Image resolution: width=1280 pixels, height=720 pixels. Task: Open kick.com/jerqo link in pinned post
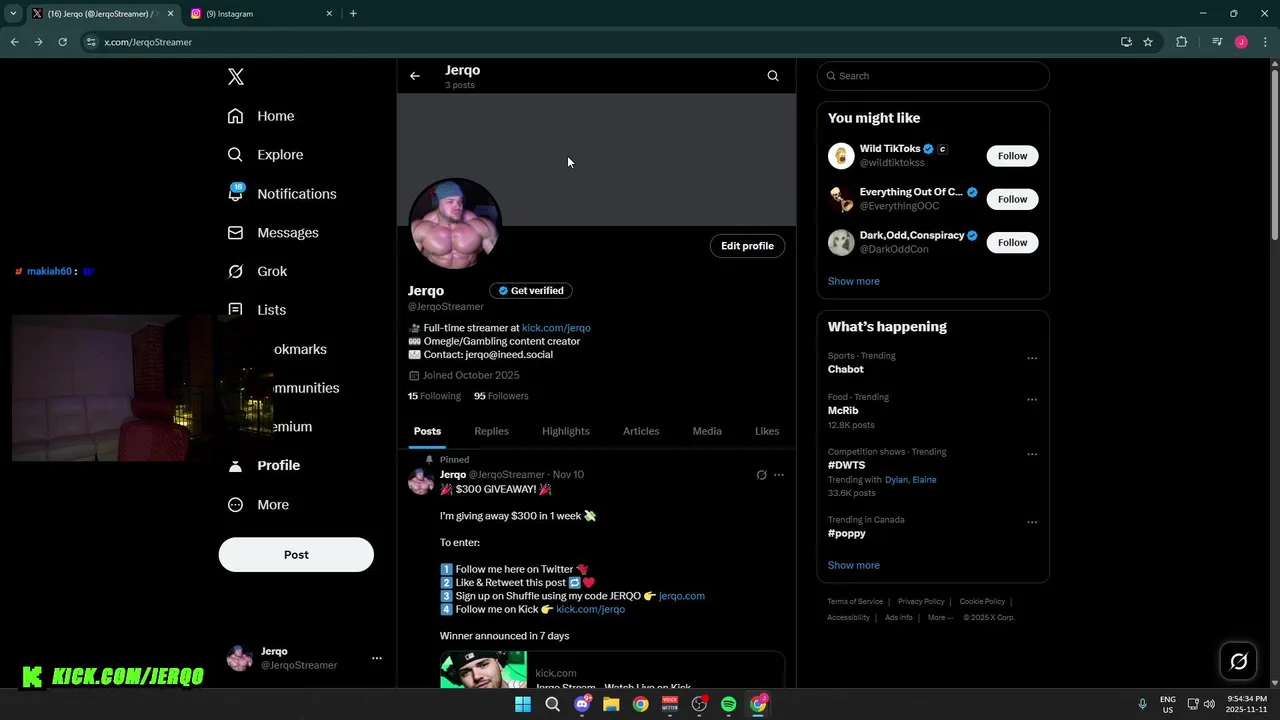pos(590,609)
